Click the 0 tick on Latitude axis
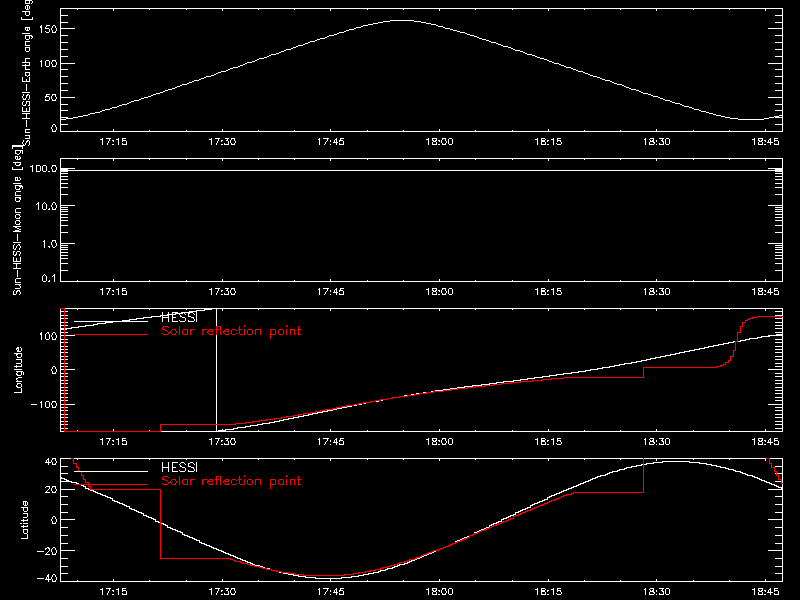 point(54,520)
